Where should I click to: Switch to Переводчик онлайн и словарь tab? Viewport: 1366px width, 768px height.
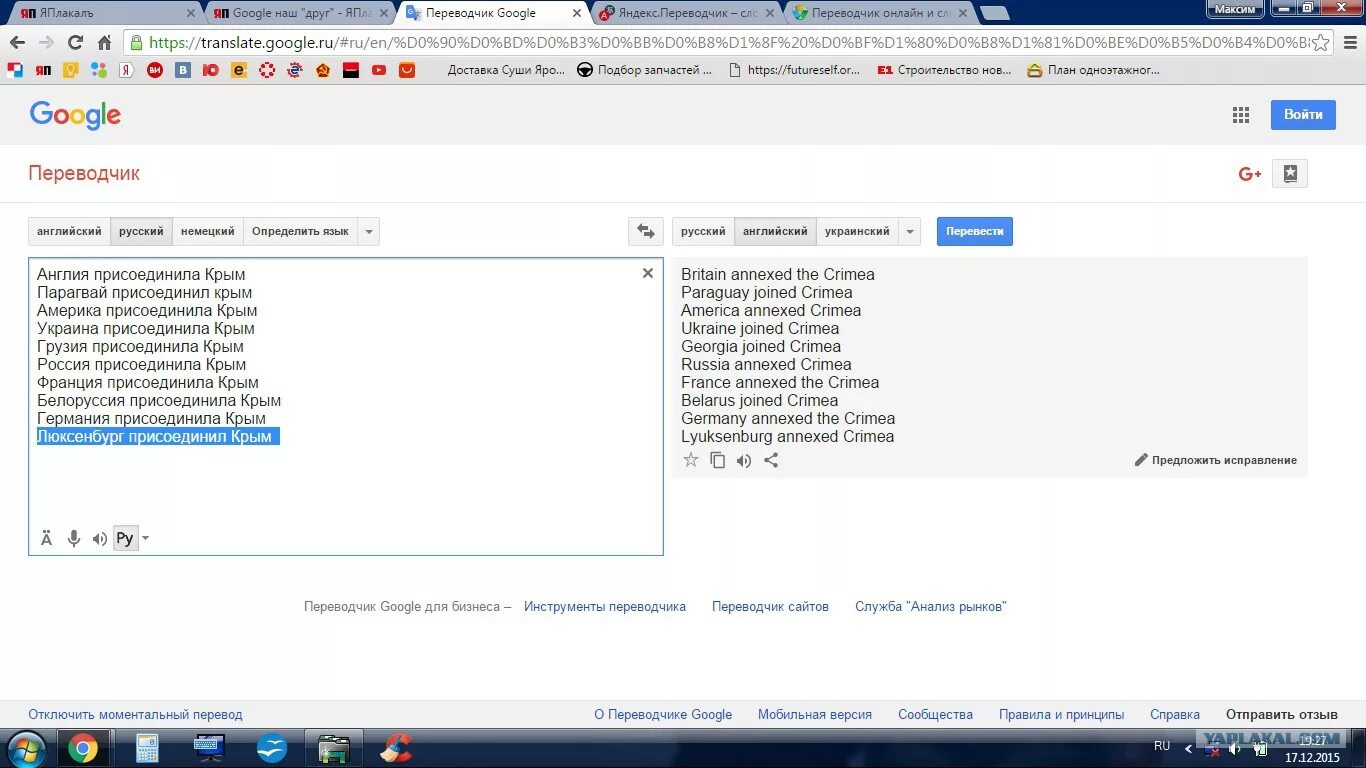[x=880, y=13]
